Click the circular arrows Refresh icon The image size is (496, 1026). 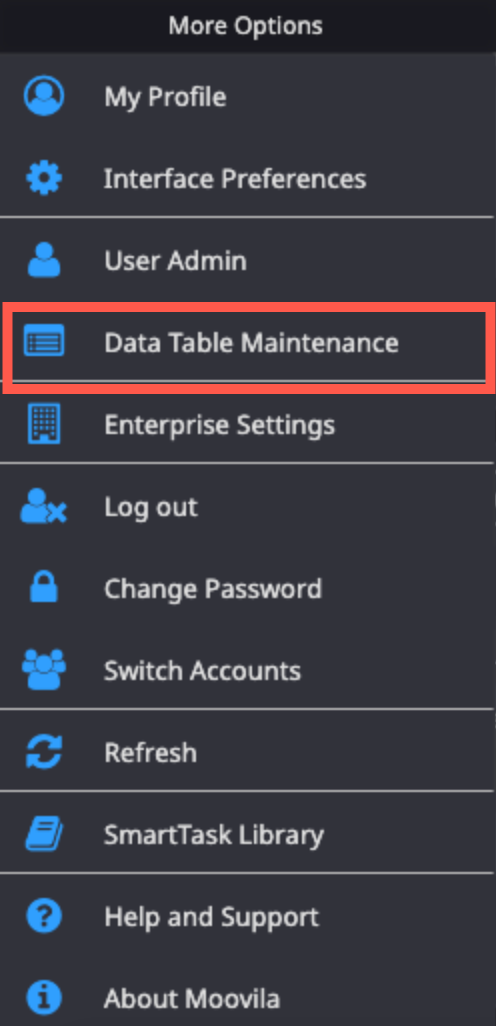(44, 752)
